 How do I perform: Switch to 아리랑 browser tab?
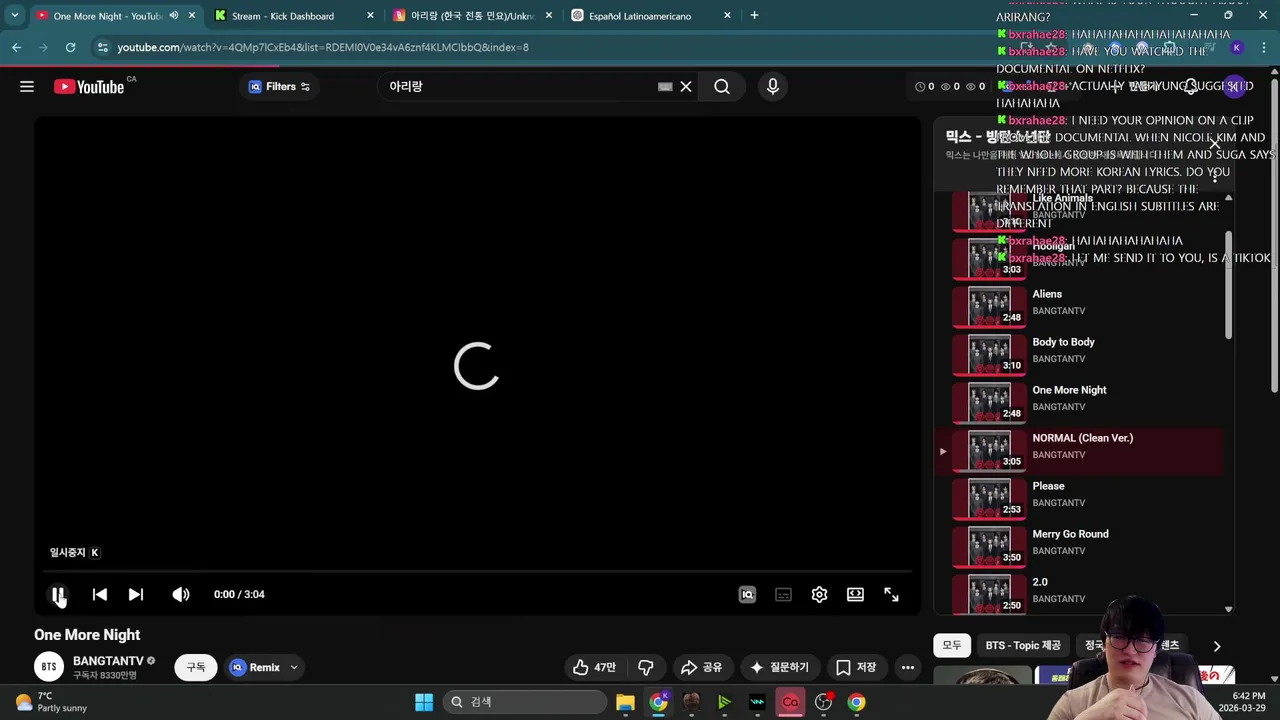(x=472, y=16)
